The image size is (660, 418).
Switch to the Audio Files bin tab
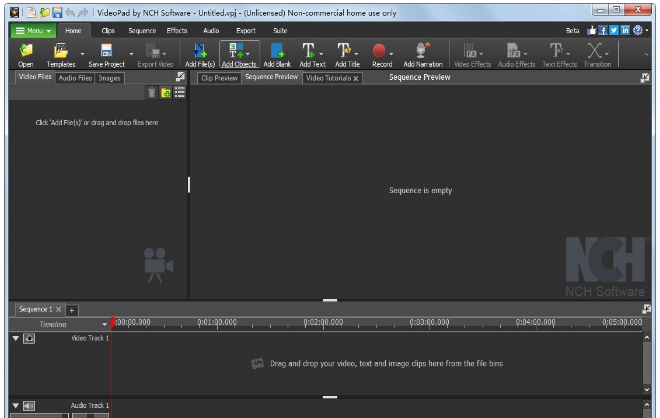coord(75,77)
